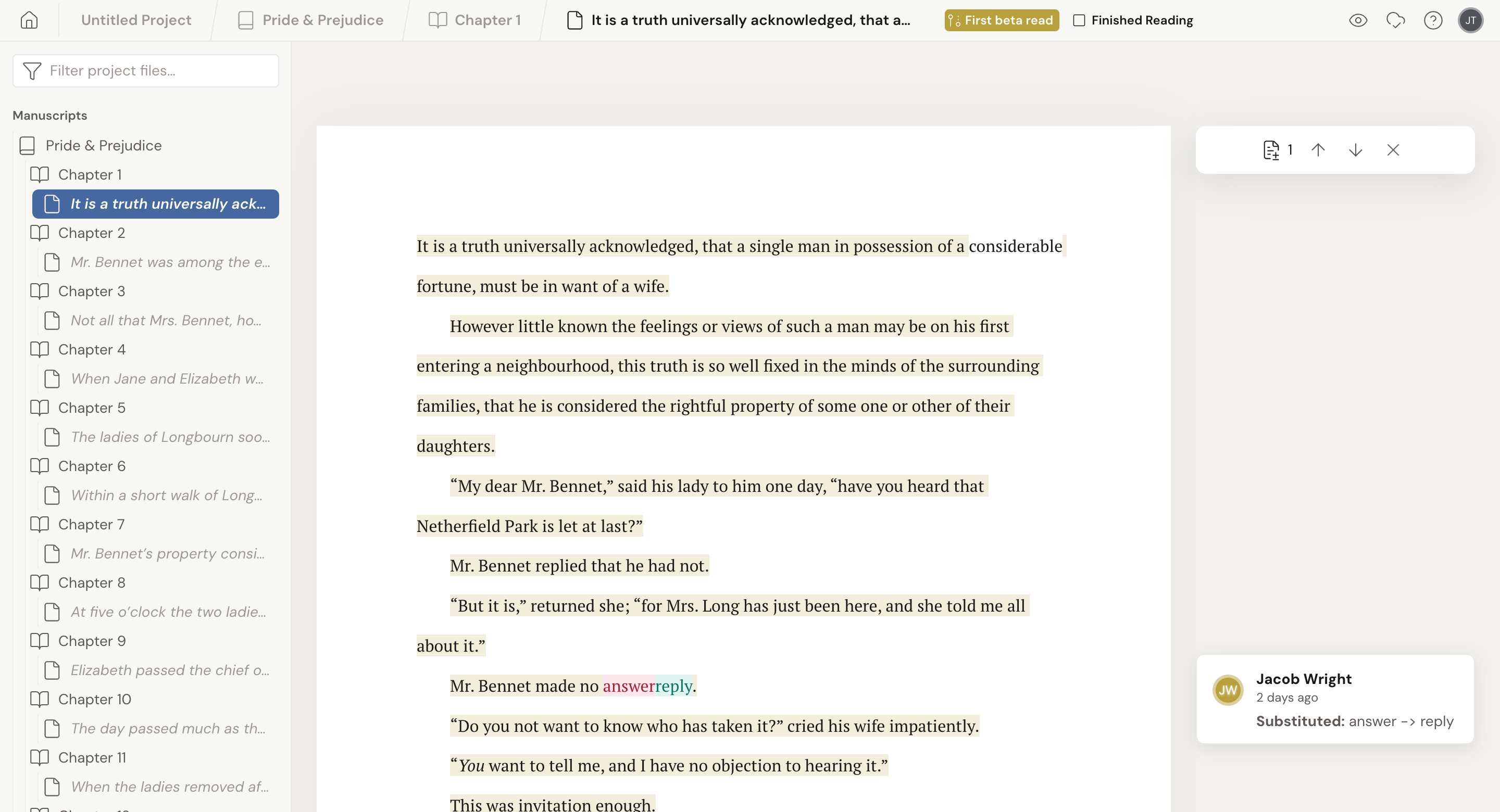Image resolution: width=1500 pixels, height=812 pixels.
Task: Select Chapter 1 in sidebar tree
Action: tap(90, 174)
